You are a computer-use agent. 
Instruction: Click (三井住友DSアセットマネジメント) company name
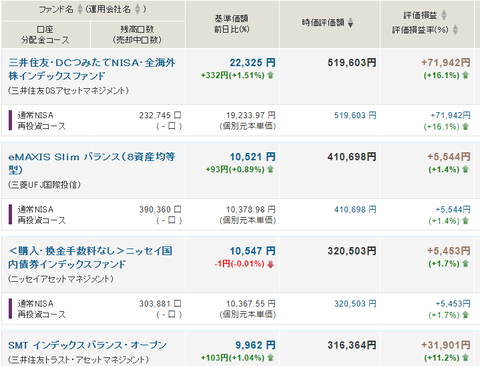(x=69, y=91)
